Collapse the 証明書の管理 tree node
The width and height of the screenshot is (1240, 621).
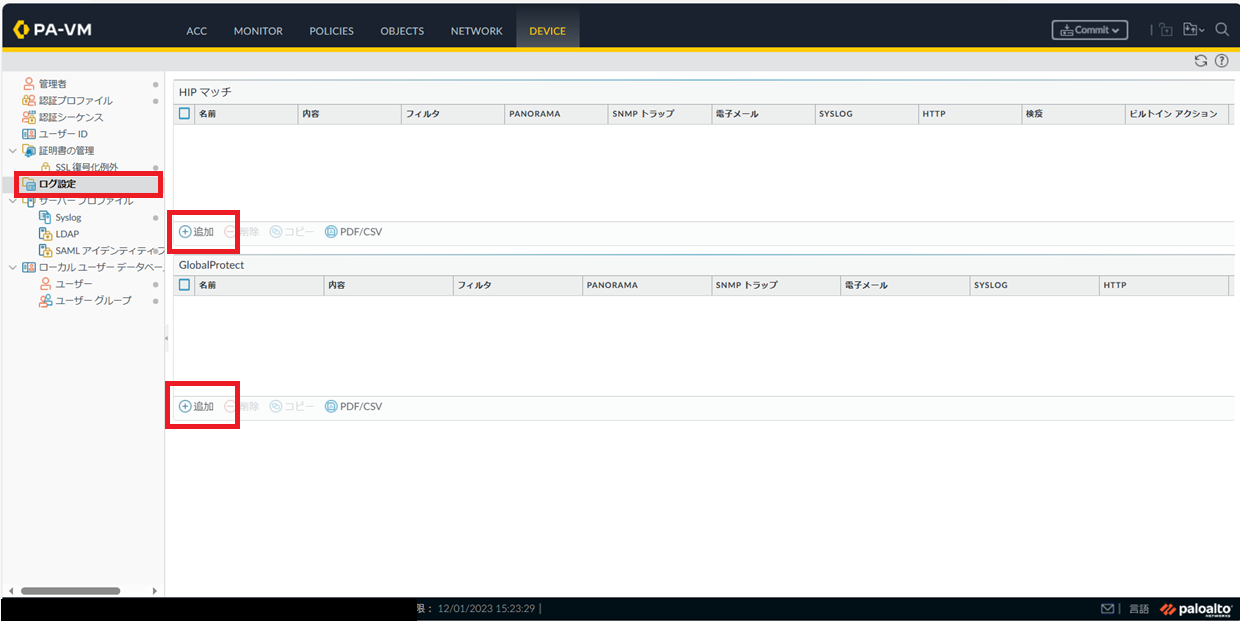coord(12,151)
